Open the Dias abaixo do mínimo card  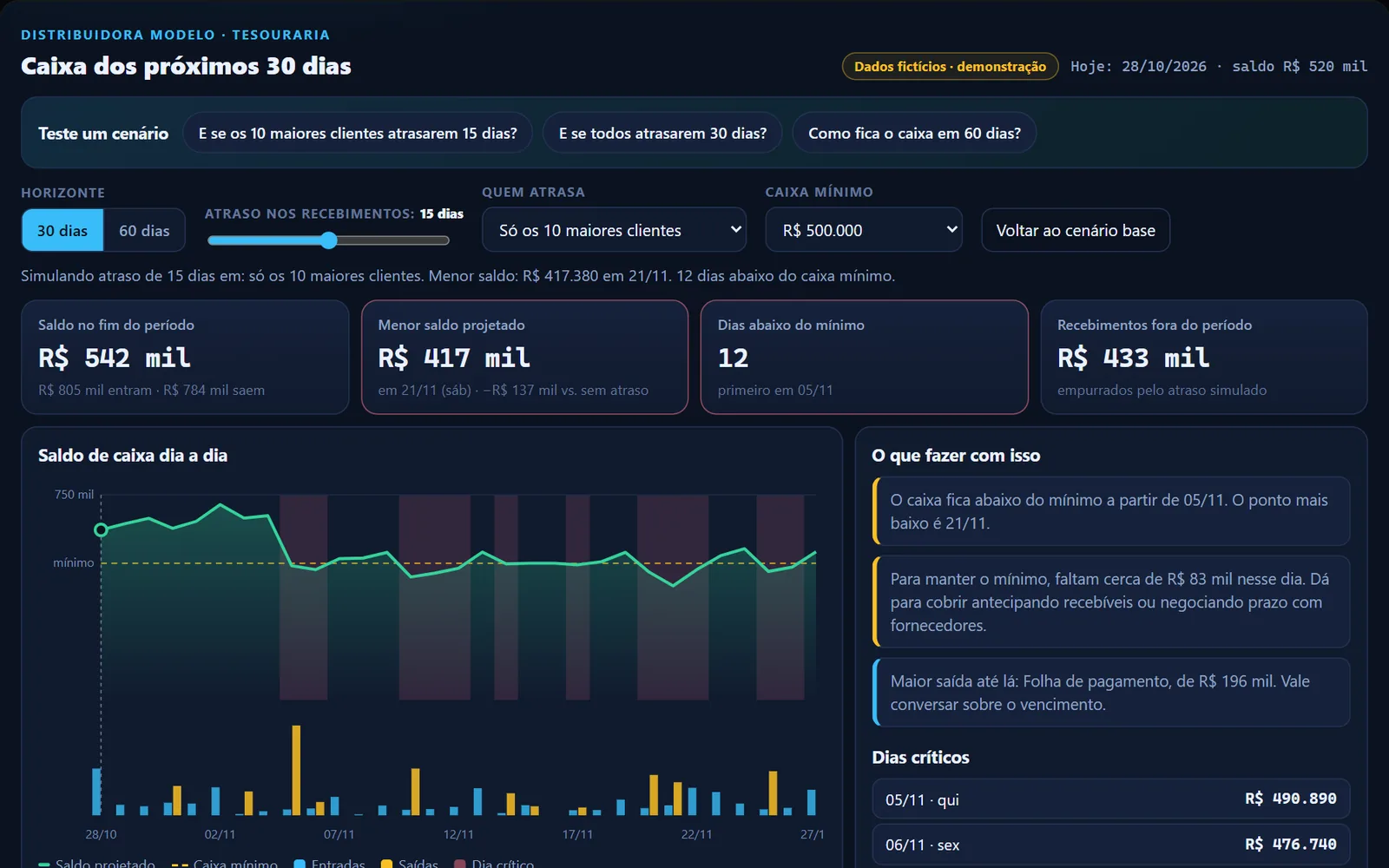(x=865, y=357)
